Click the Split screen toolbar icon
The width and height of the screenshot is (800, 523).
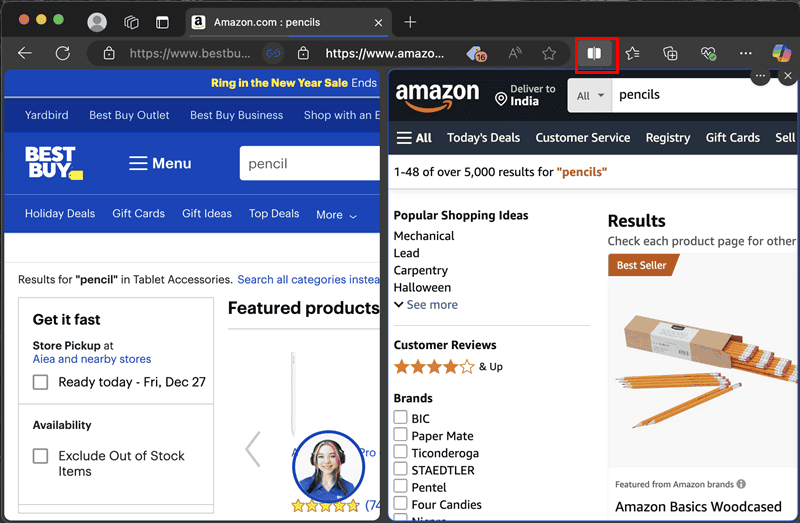594,53
